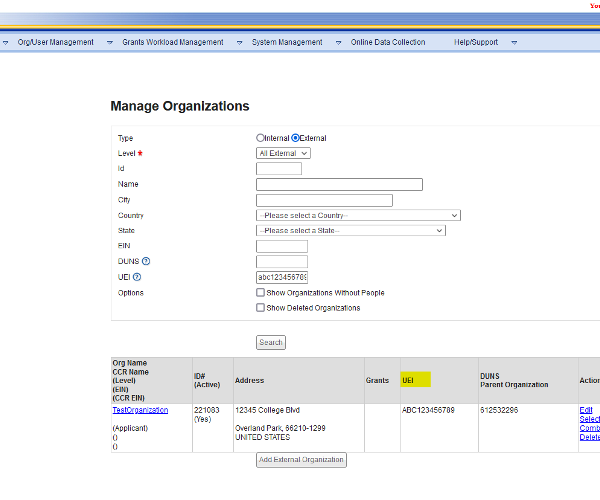Open the TestOrganization link
Viewport: 600px width, 500px height.
pos(140,410)
